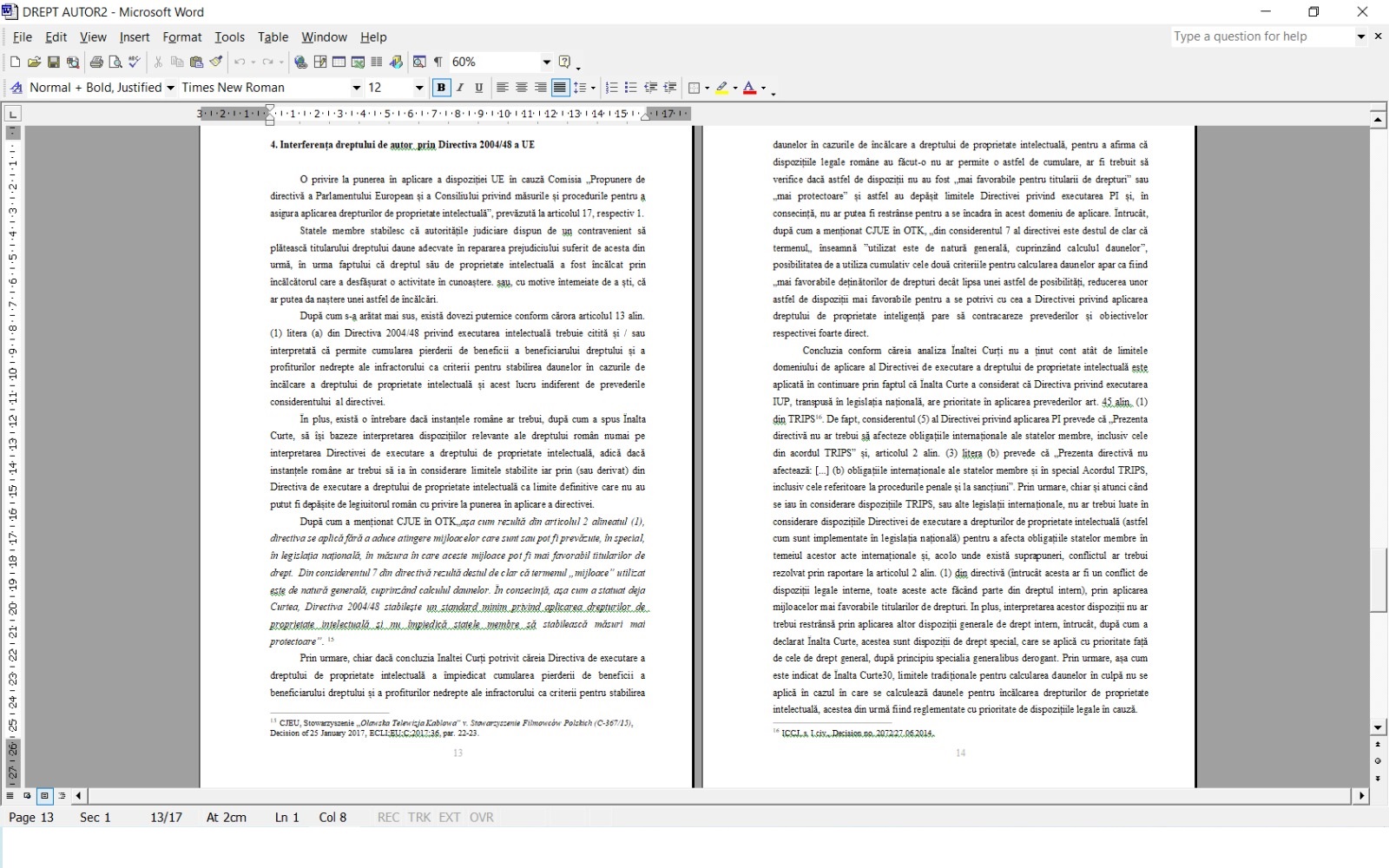Switch to Print Layout view
The image size is (1389, 868).
(x=44, y=795)
